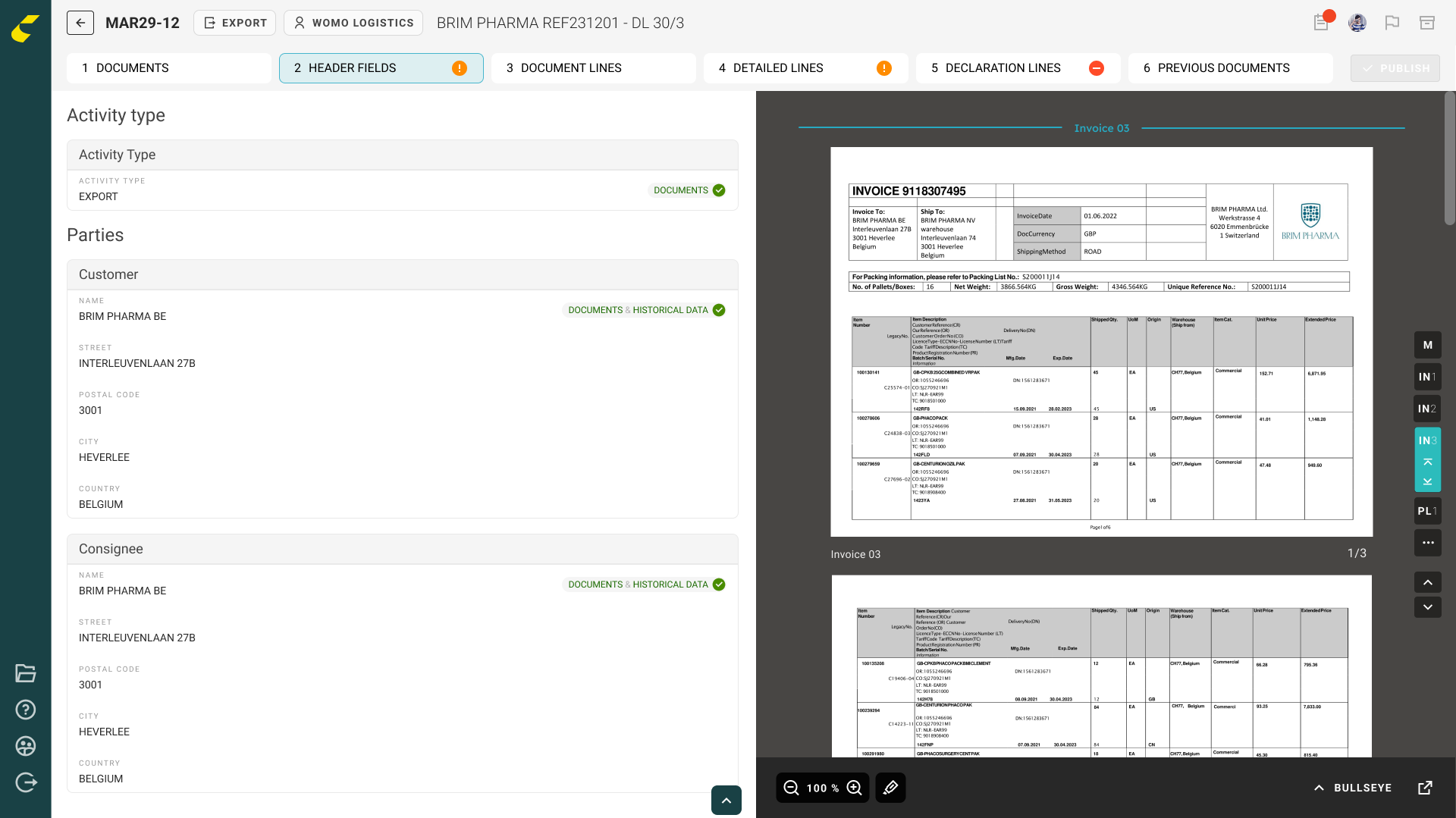Collapse the Consignee section header
Image resolution: width=1456 pixels, height=818 pixels.
pyautogui.click(x=403, y=549)
